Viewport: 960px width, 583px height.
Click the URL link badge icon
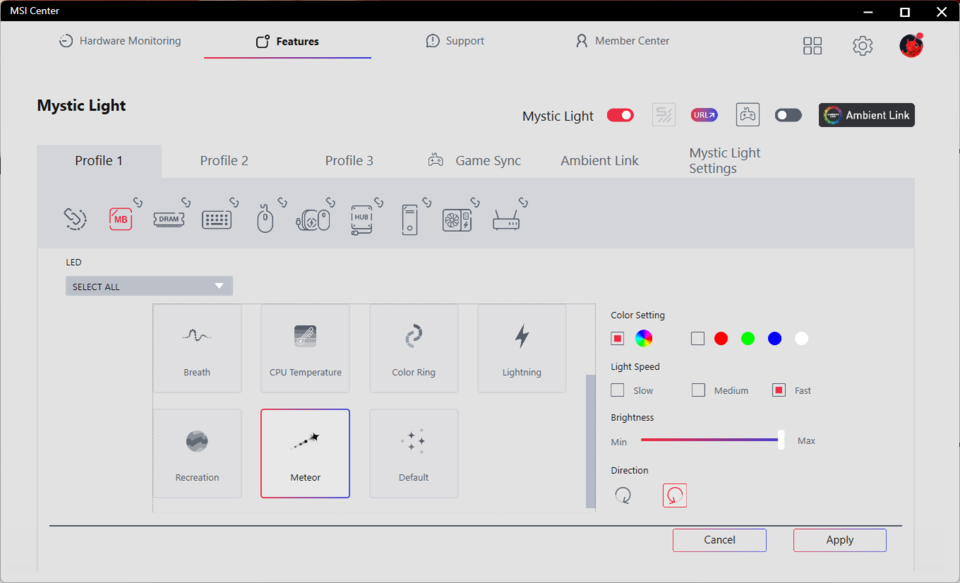point(704,115)
